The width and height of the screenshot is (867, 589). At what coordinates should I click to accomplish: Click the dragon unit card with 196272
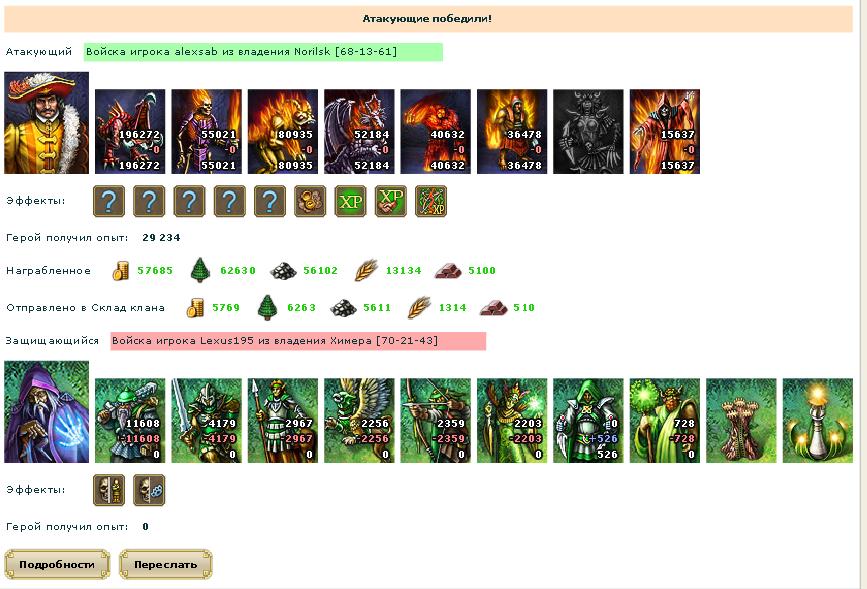pos(130,132)
